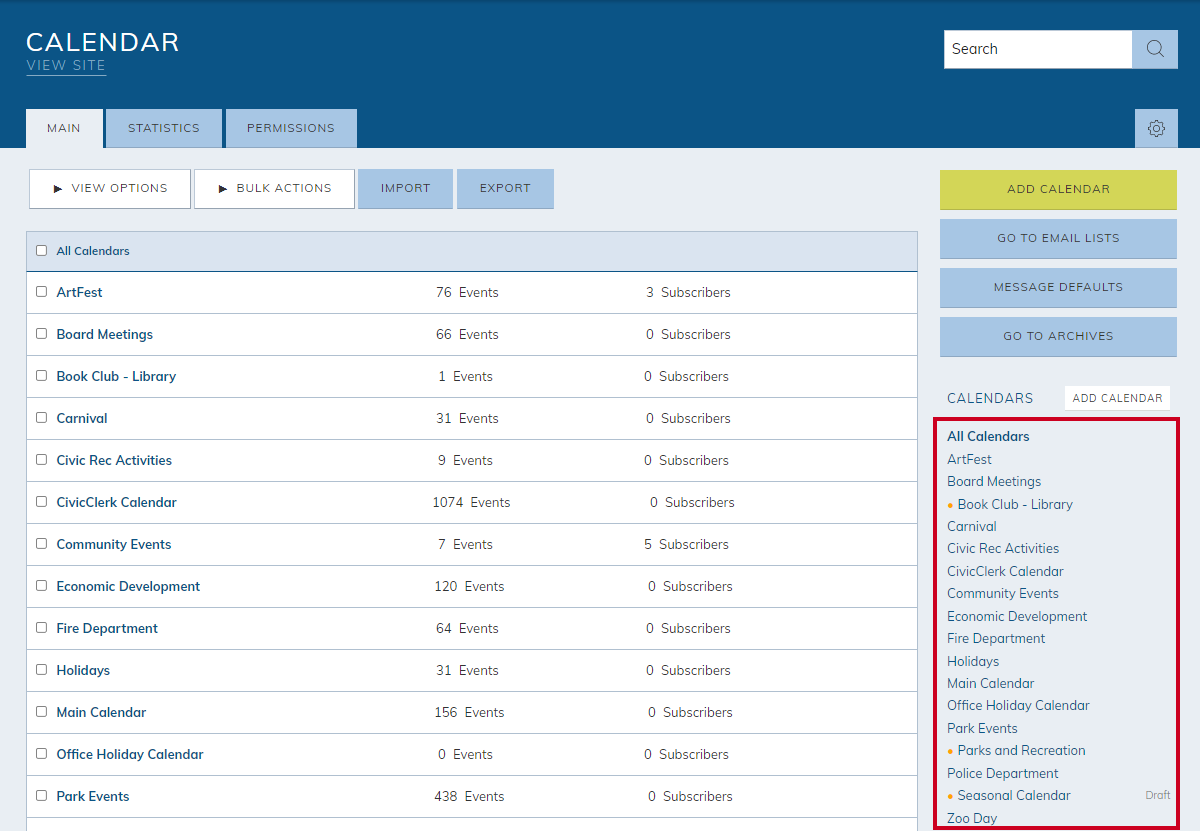The image size is (1200, 831).
Task: Check the Civic Rec Activities checkbox
Action: click(42, 460)
